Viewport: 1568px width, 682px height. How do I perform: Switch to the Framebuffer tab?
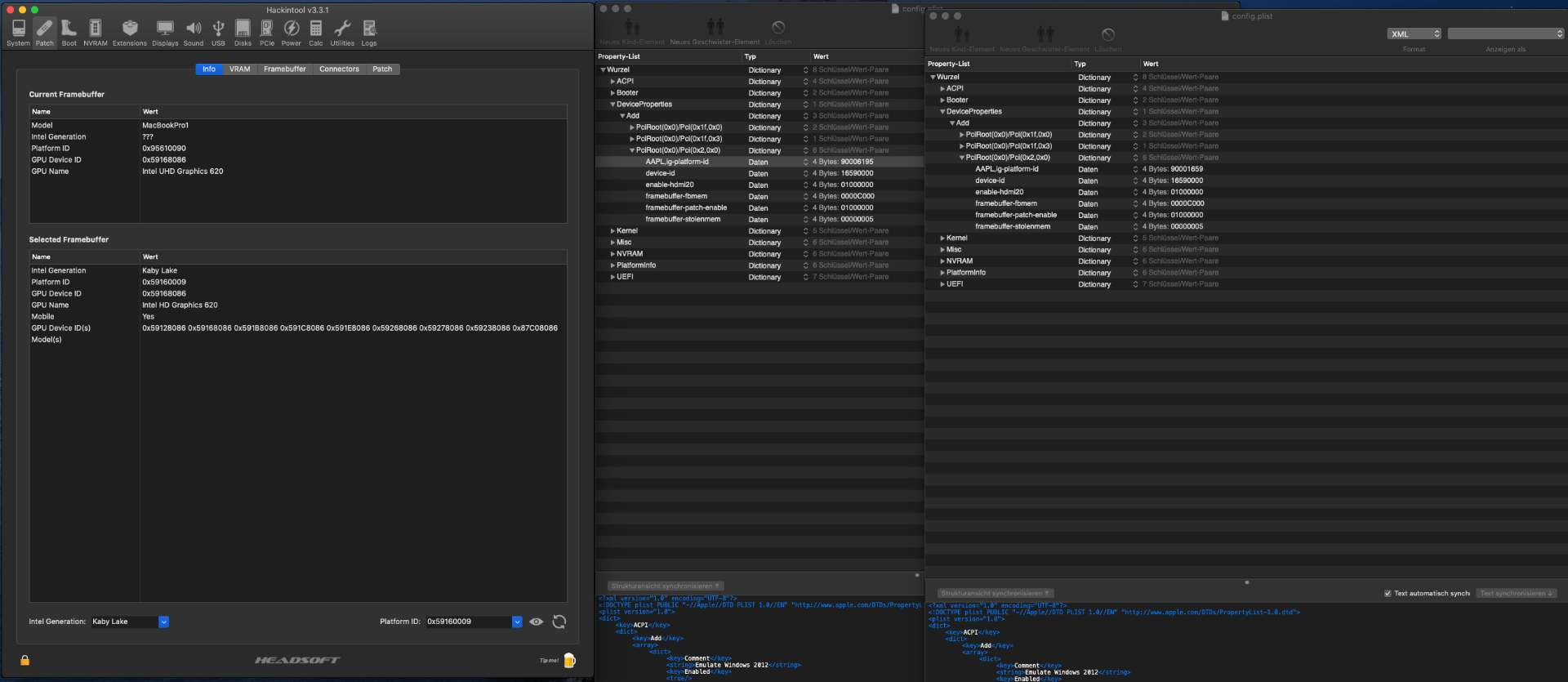coord(284,69)
